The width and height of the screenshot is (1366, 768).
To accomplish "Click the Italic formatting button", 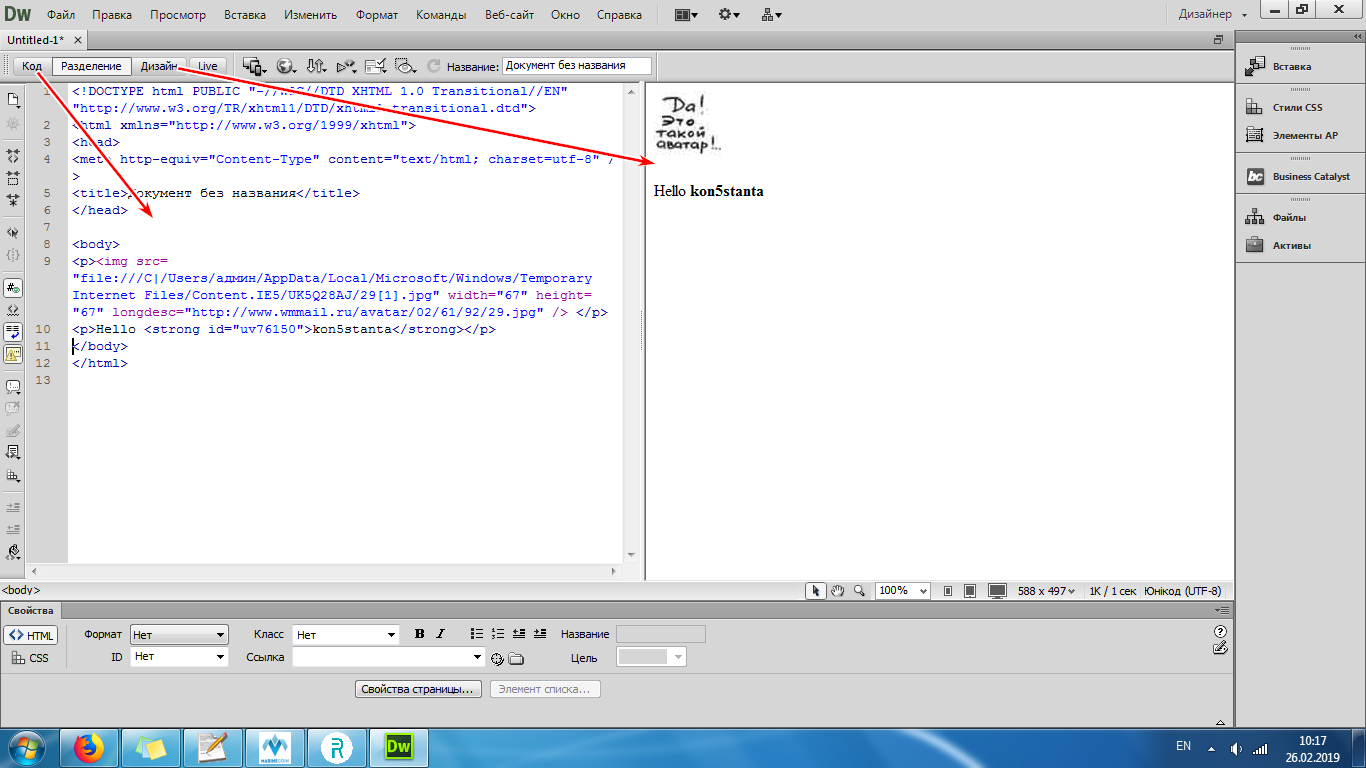I will tap(440, 634).
